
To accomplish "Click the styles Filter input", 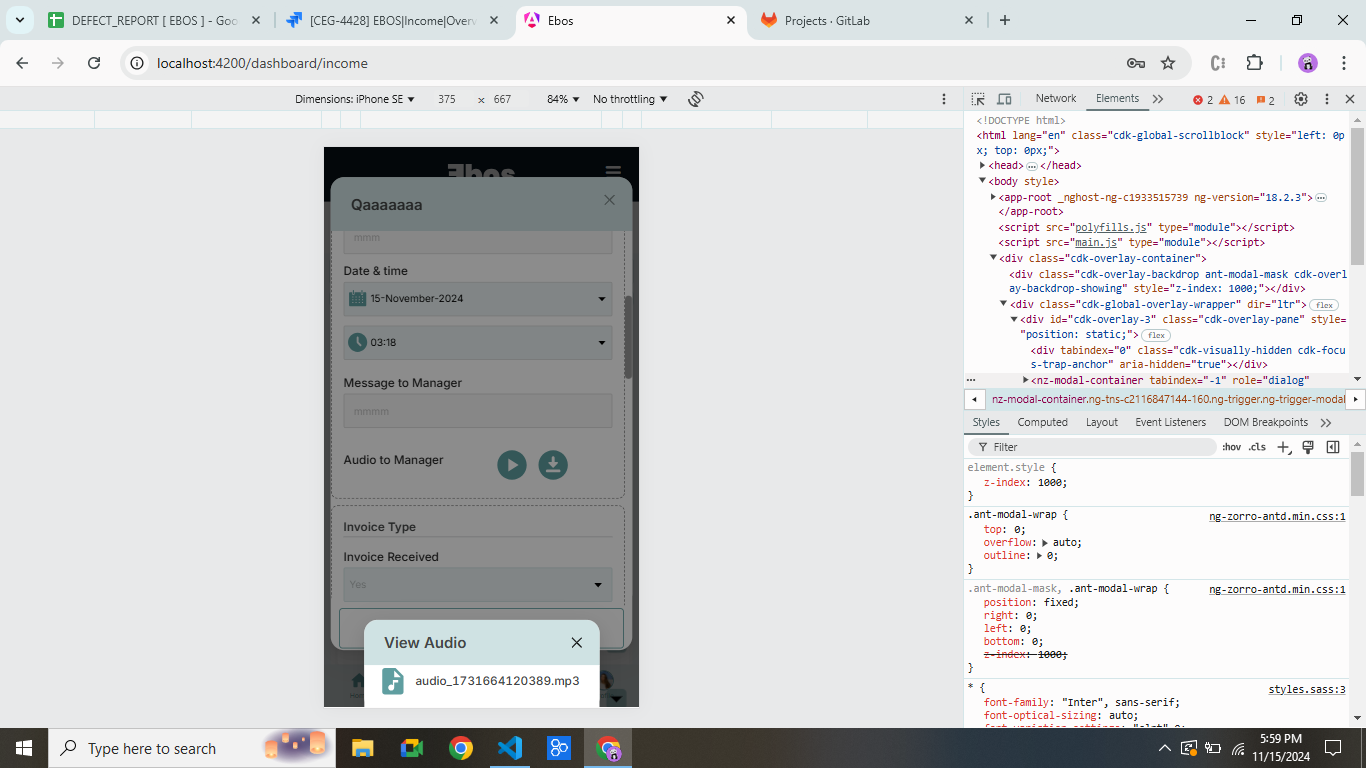I will tap(1092, 447).
